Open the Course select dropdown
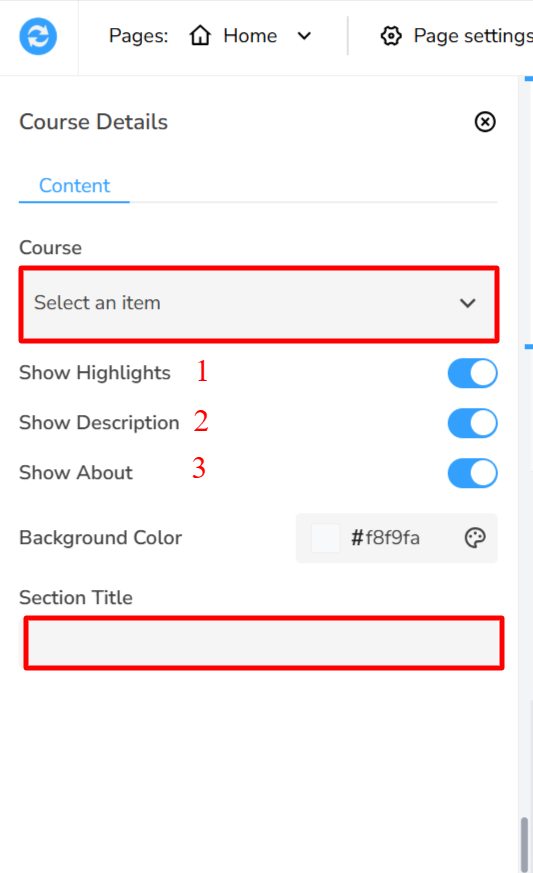Image resolution: width=533 pixels, height=873 pixels. click(x=259, y=303)
